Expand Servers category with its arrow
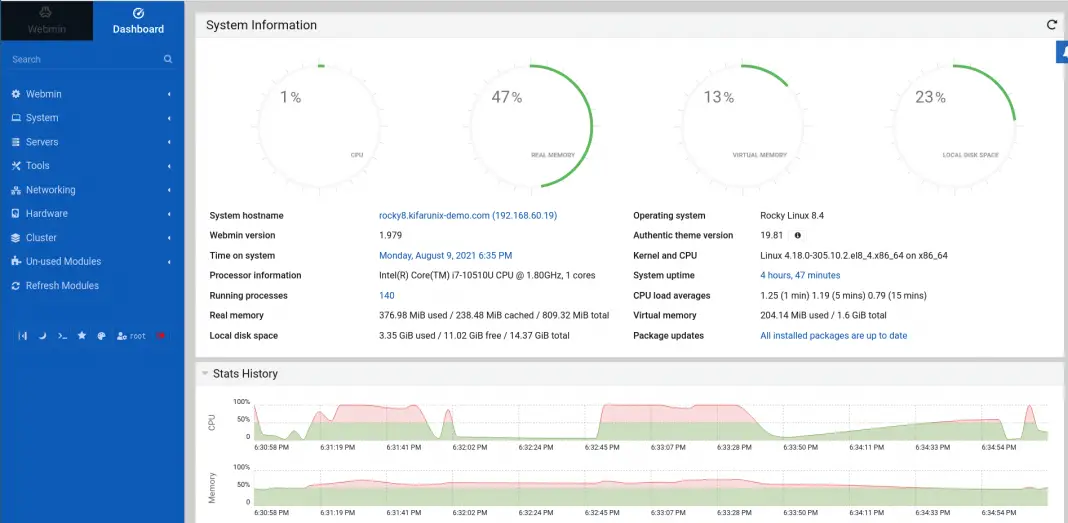This screenshot has width=1068, height=523. (169, 142)
